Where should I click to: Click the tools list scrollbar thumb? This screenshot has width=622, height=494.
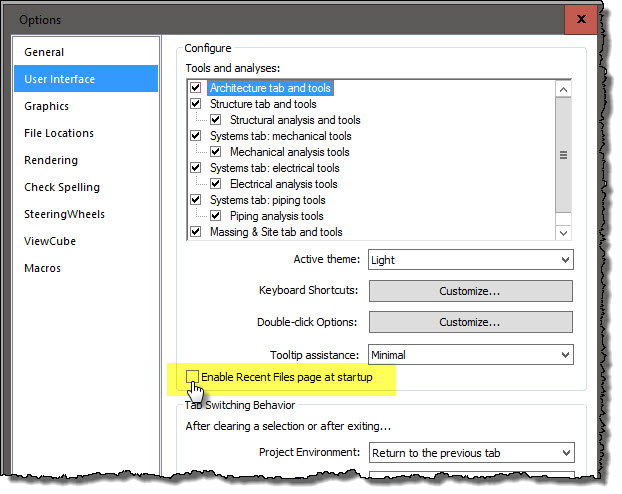[563, 155]
